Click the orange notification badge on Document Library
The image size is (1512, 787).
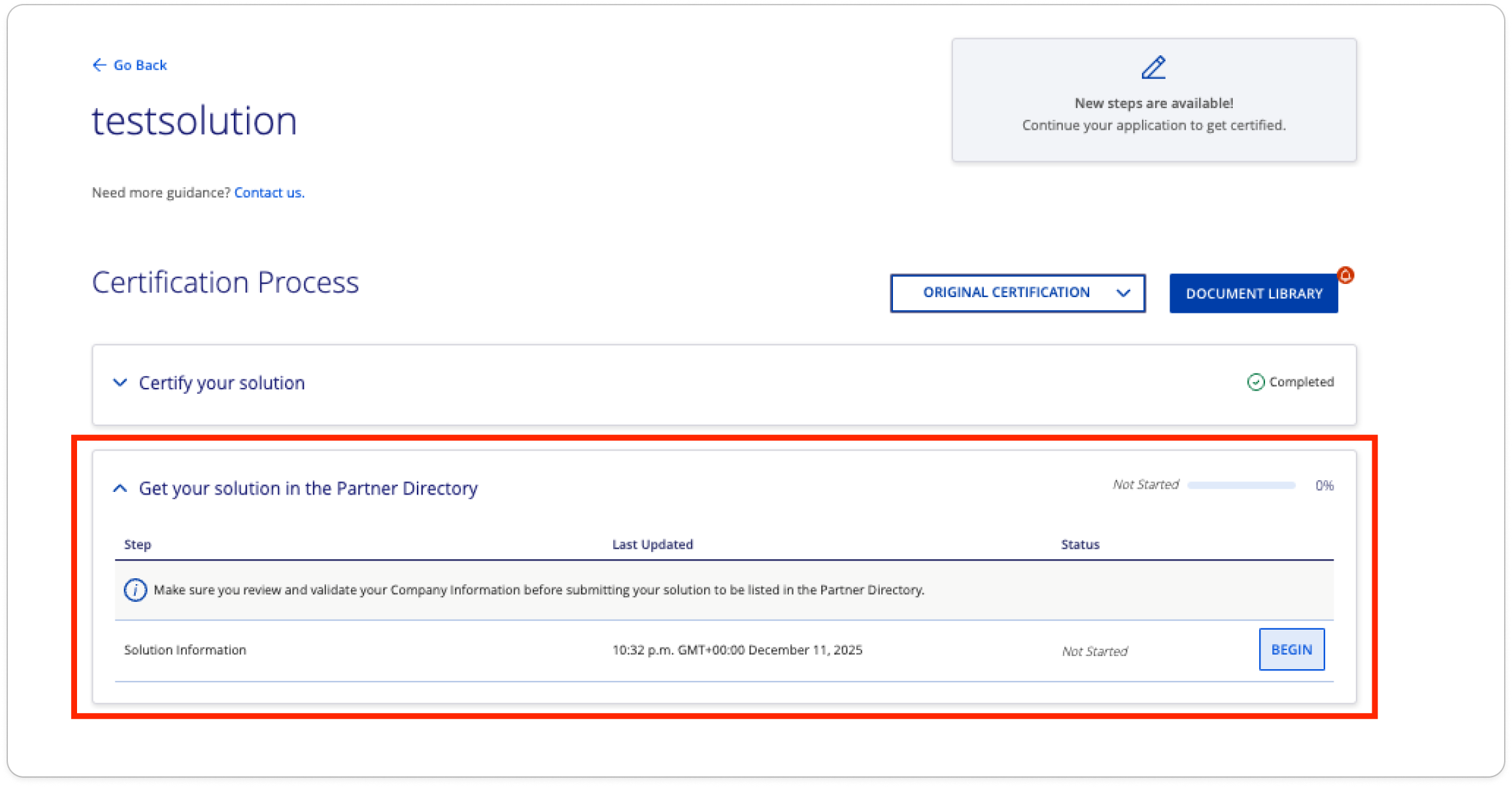click(1345, 275)
